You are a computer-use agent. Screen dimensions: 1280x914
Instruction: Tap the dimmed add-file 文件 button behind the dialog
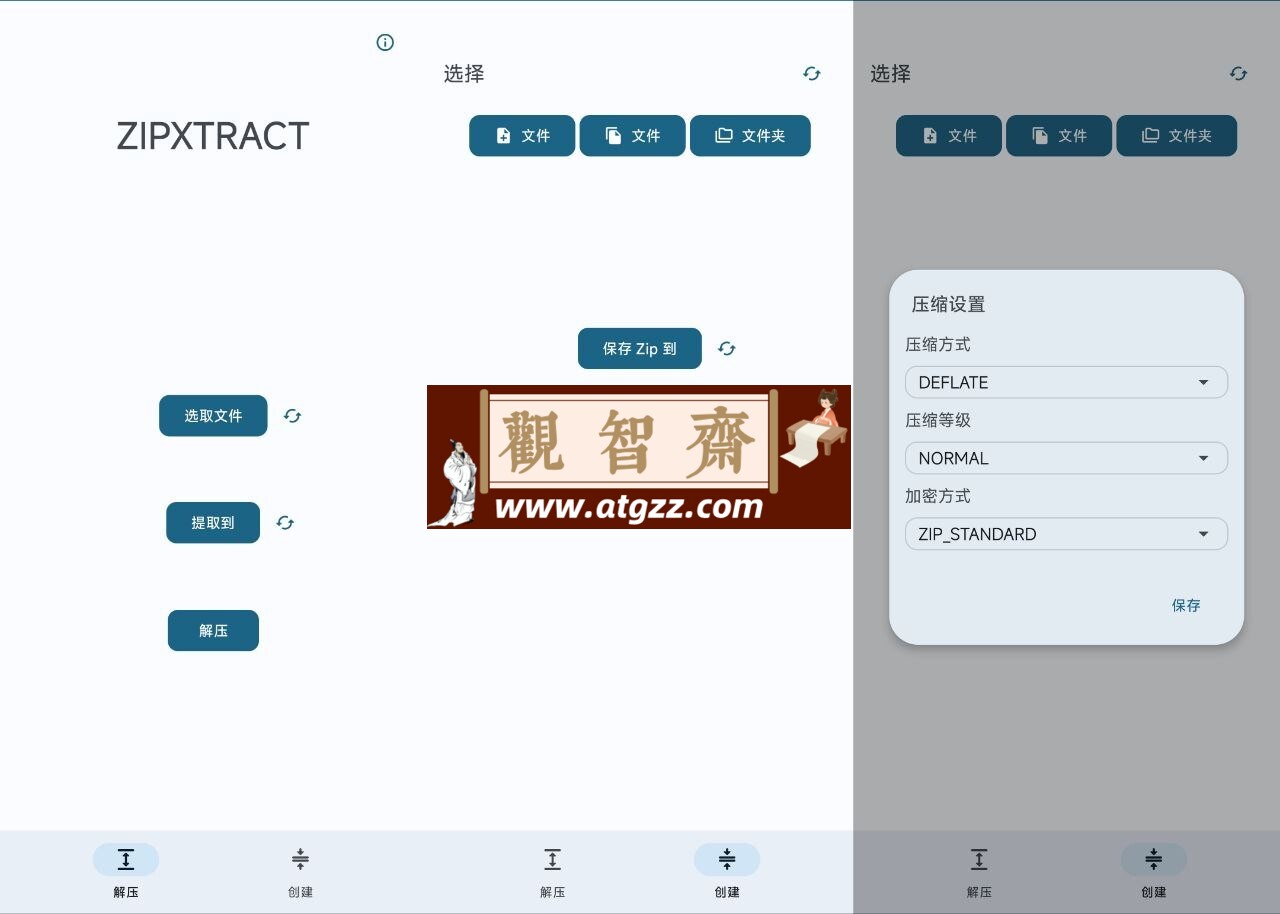tap(949, 136)
